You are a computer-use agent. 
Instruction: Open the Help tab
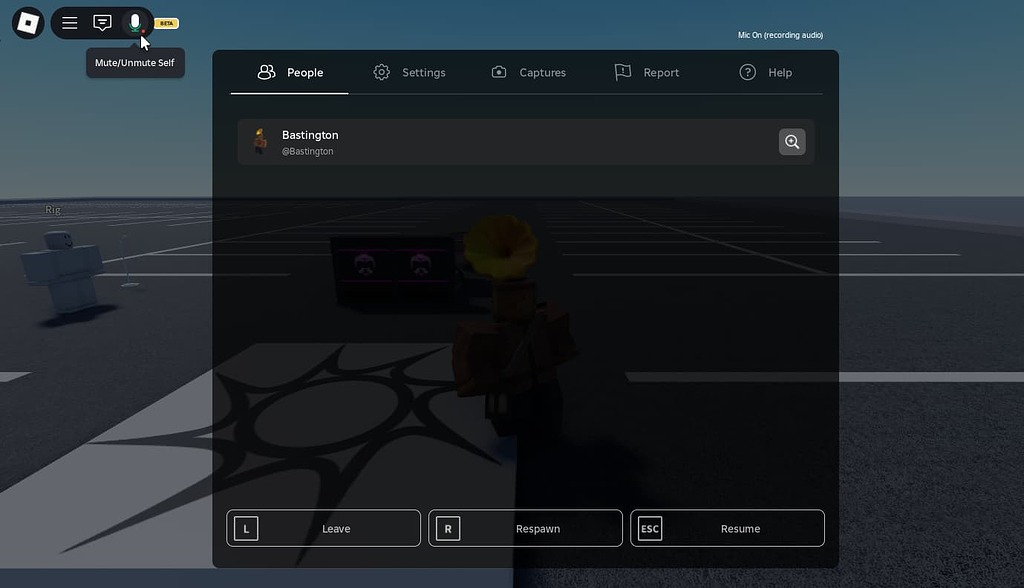[765, 73]
